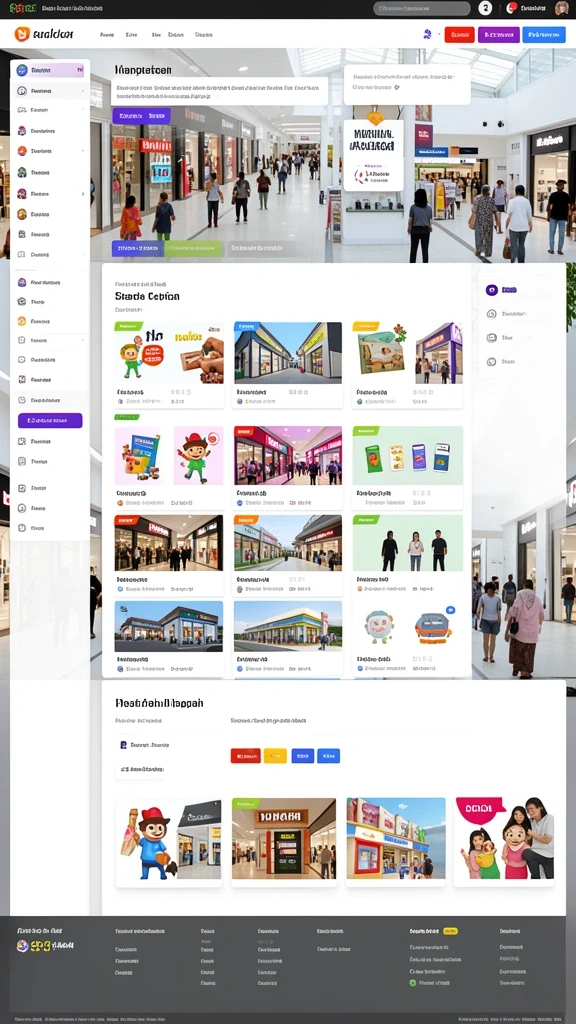Click the purple button under the hero description
Screen dimensions: 576x1024
point(141,116)
